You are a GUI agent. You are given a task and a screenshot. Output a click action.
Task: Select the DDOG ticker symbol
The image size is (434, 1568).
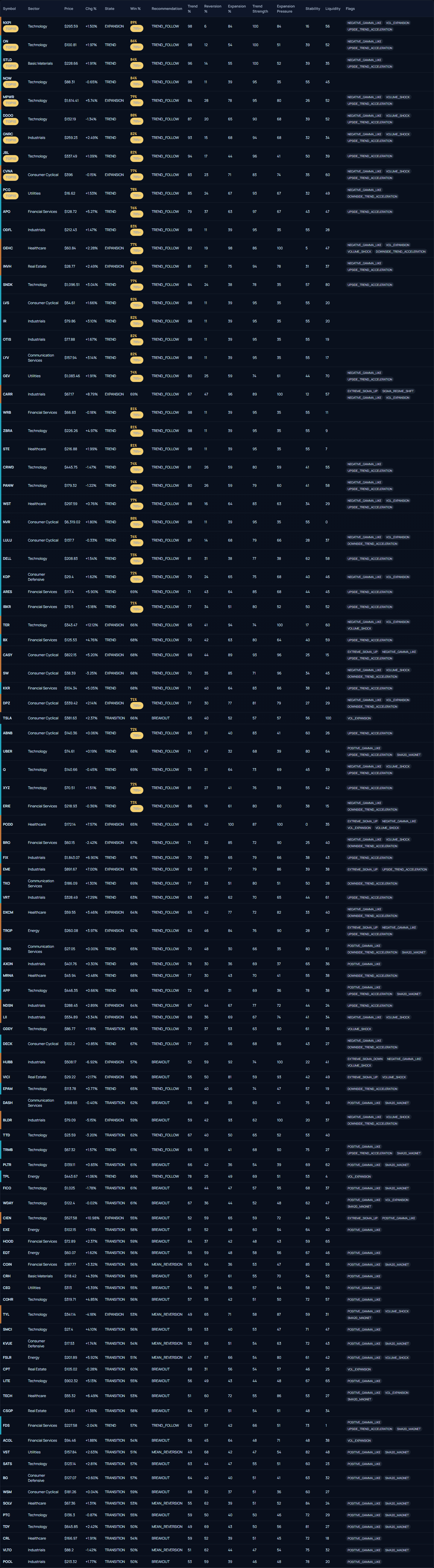coord(8,116)
